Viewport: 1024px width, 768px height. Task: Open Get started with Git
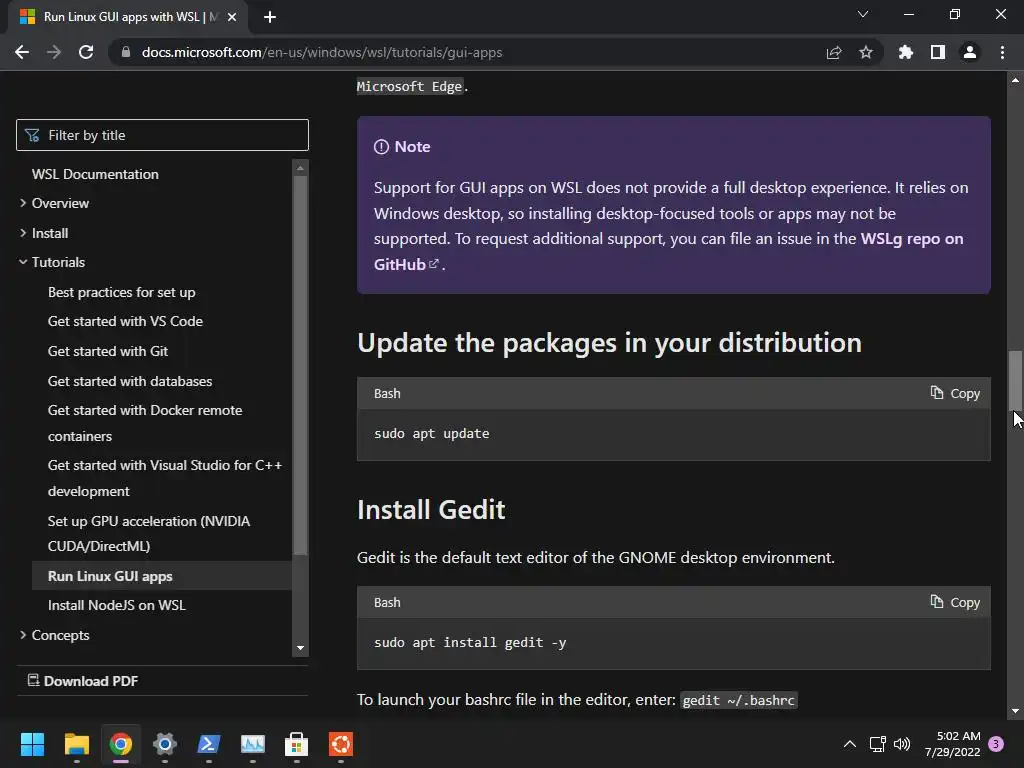[x=108, y=351]
